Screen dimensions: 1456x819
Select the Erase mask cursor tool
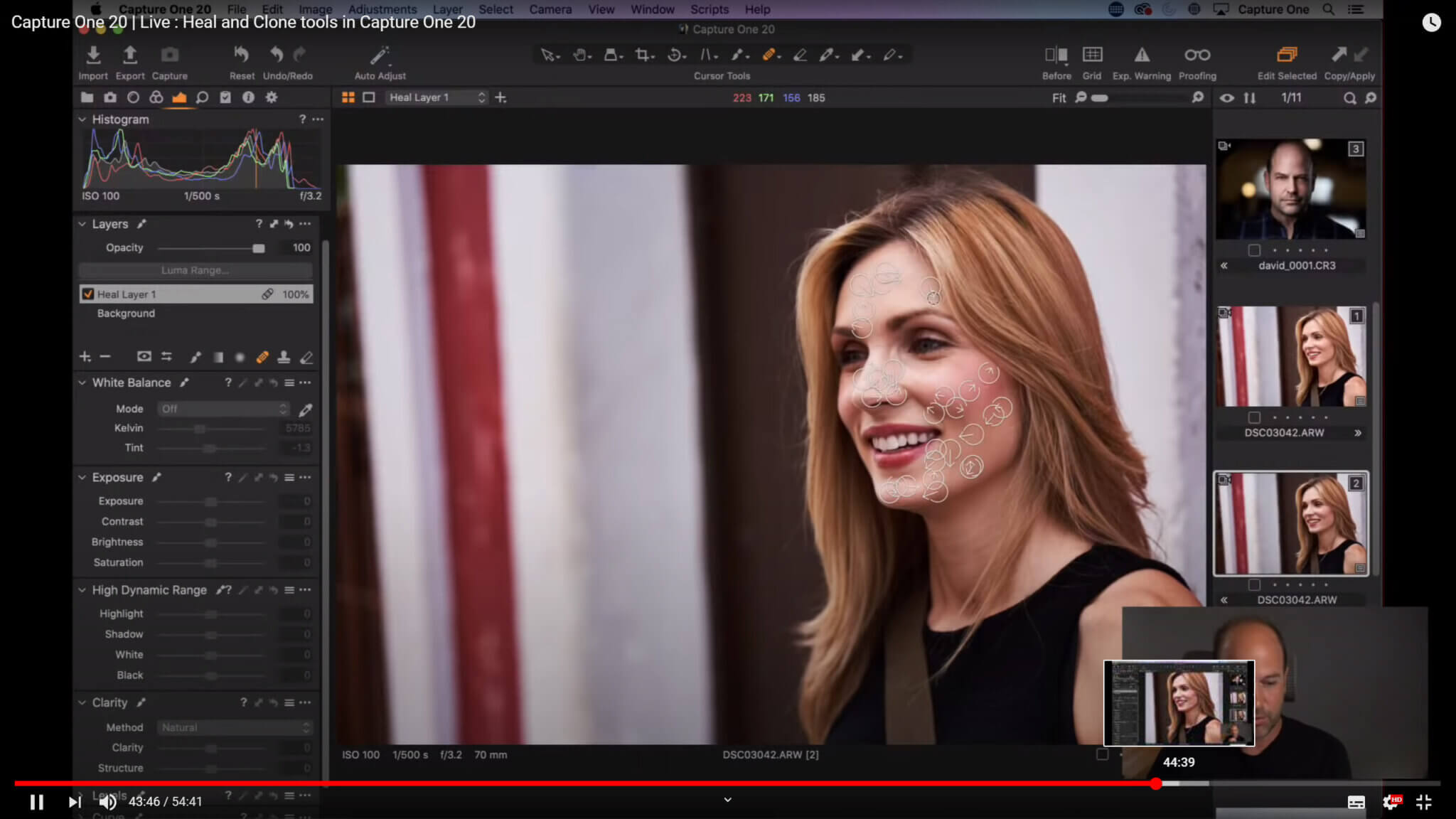pyautogui.click(x=800, y=55)
